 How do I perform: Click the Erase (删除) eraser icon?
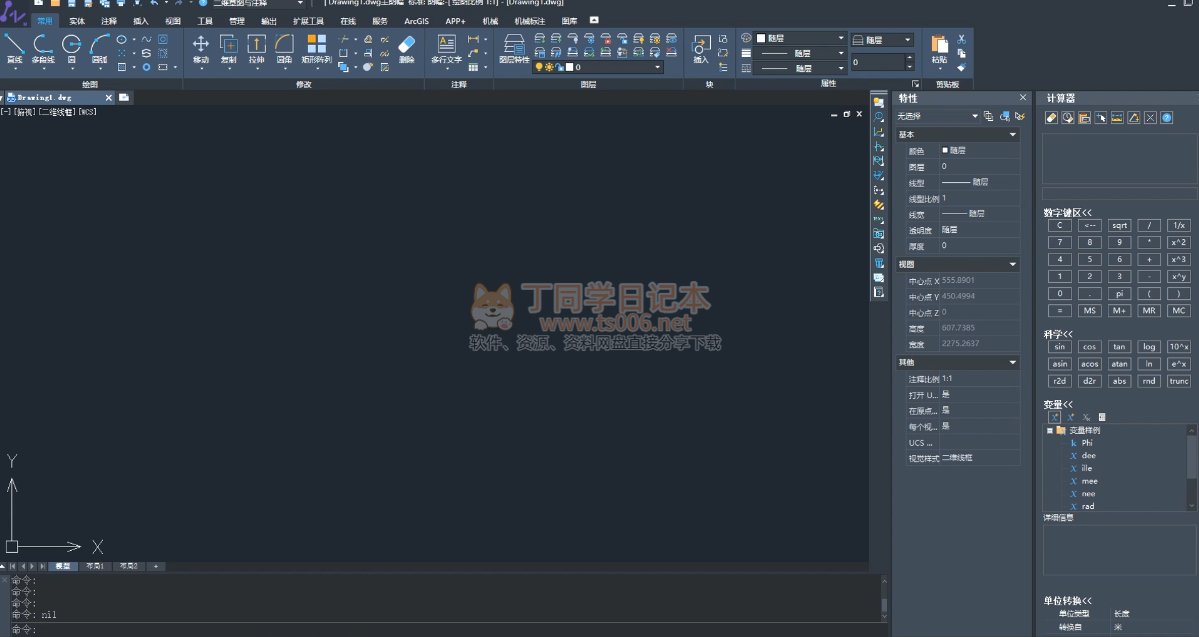click(406, 48)
